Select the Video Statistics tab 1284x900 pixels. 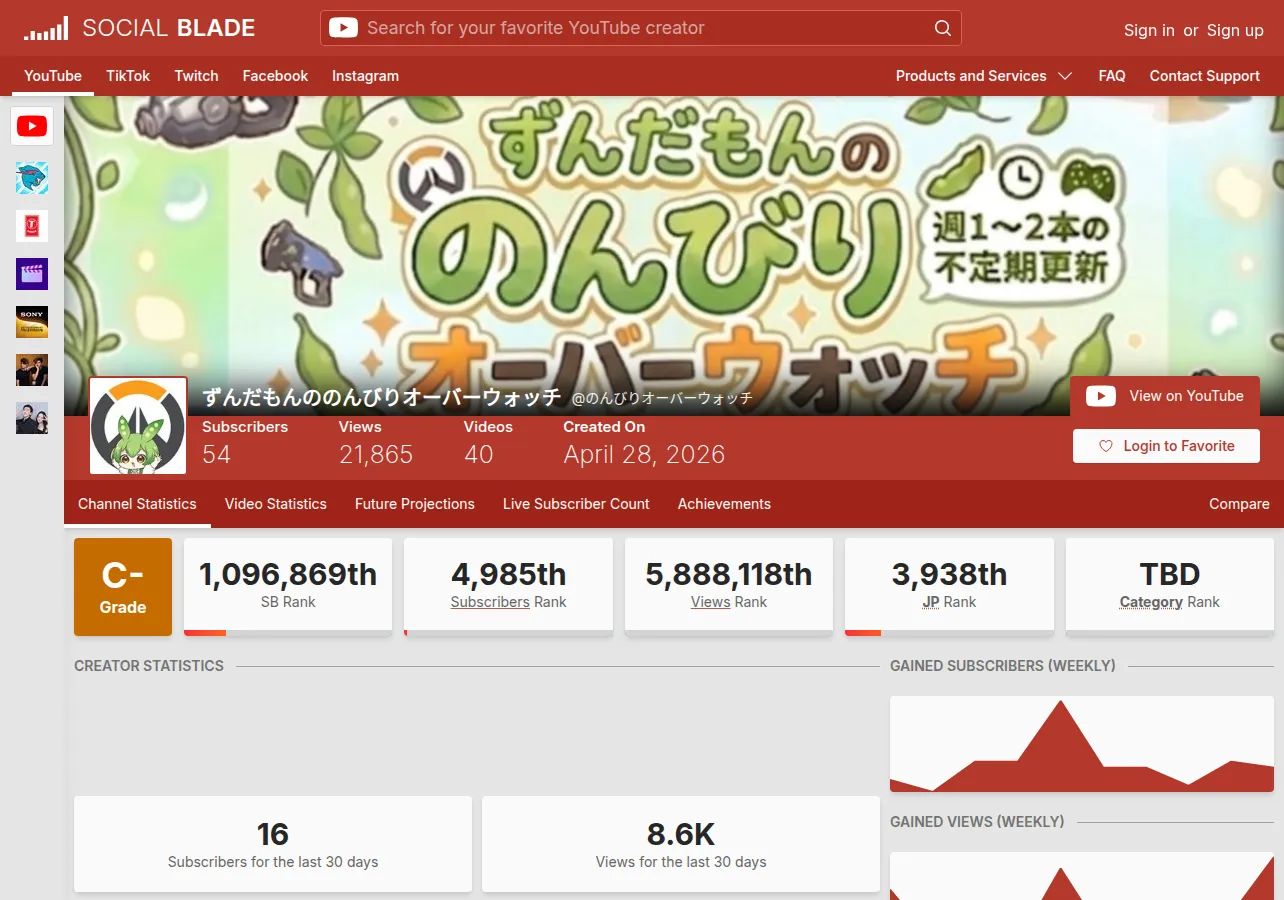coord(276,504)
